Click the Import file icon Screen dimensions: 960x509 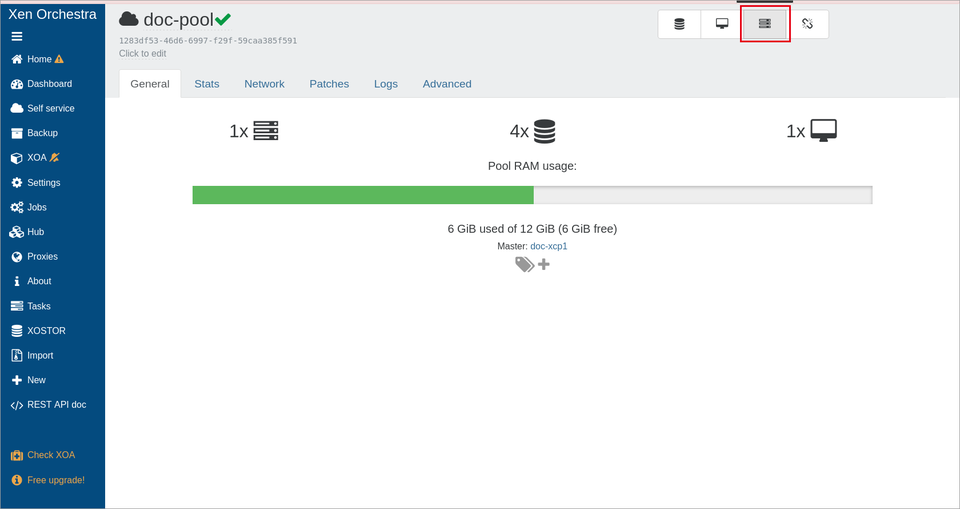pyautogui.click(x=17, y=355)
